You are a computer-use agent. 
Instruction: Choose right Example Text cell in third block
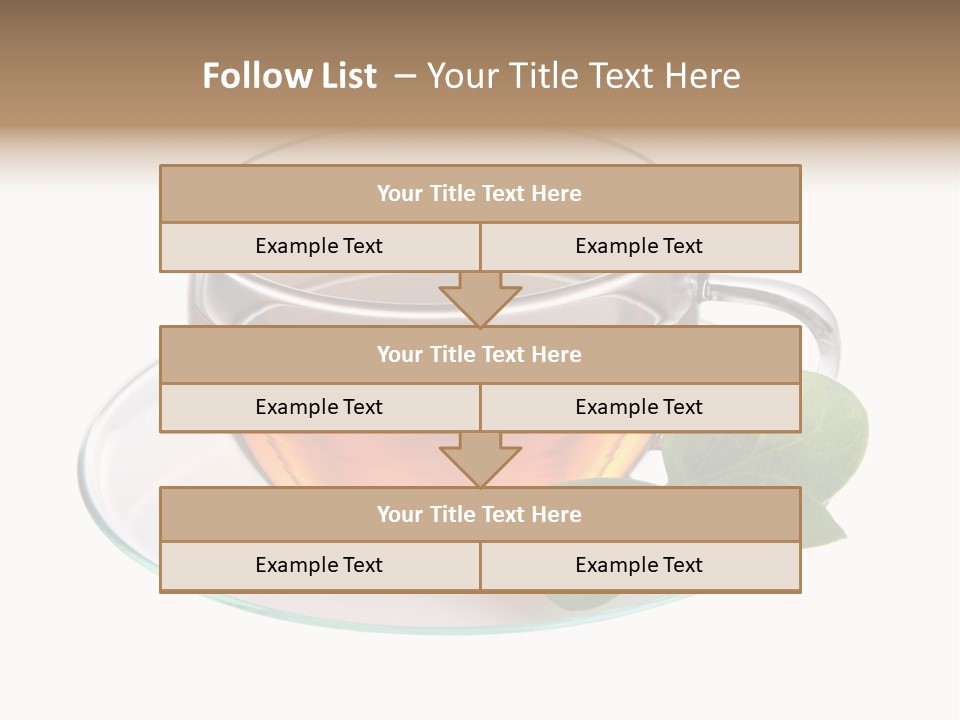pyautogui.click(x=639, y=566)
